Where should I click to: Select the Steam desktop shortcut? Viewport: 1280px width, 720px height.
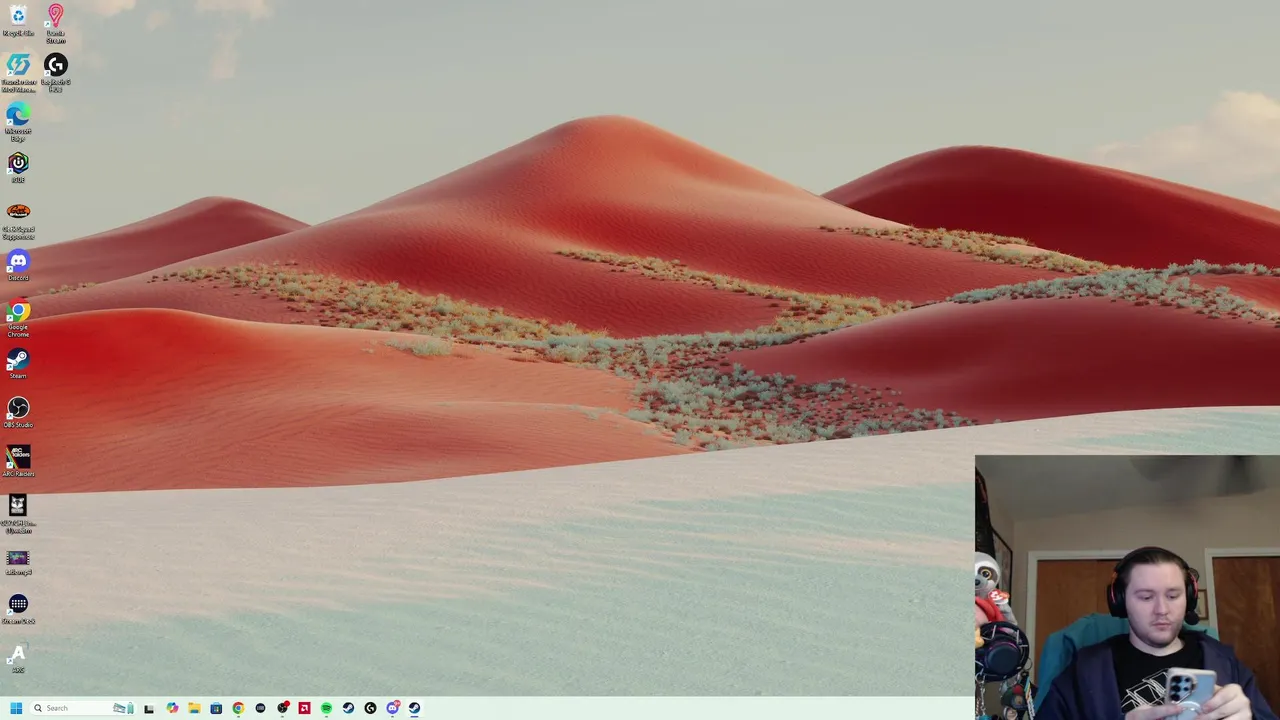point(18,363)
